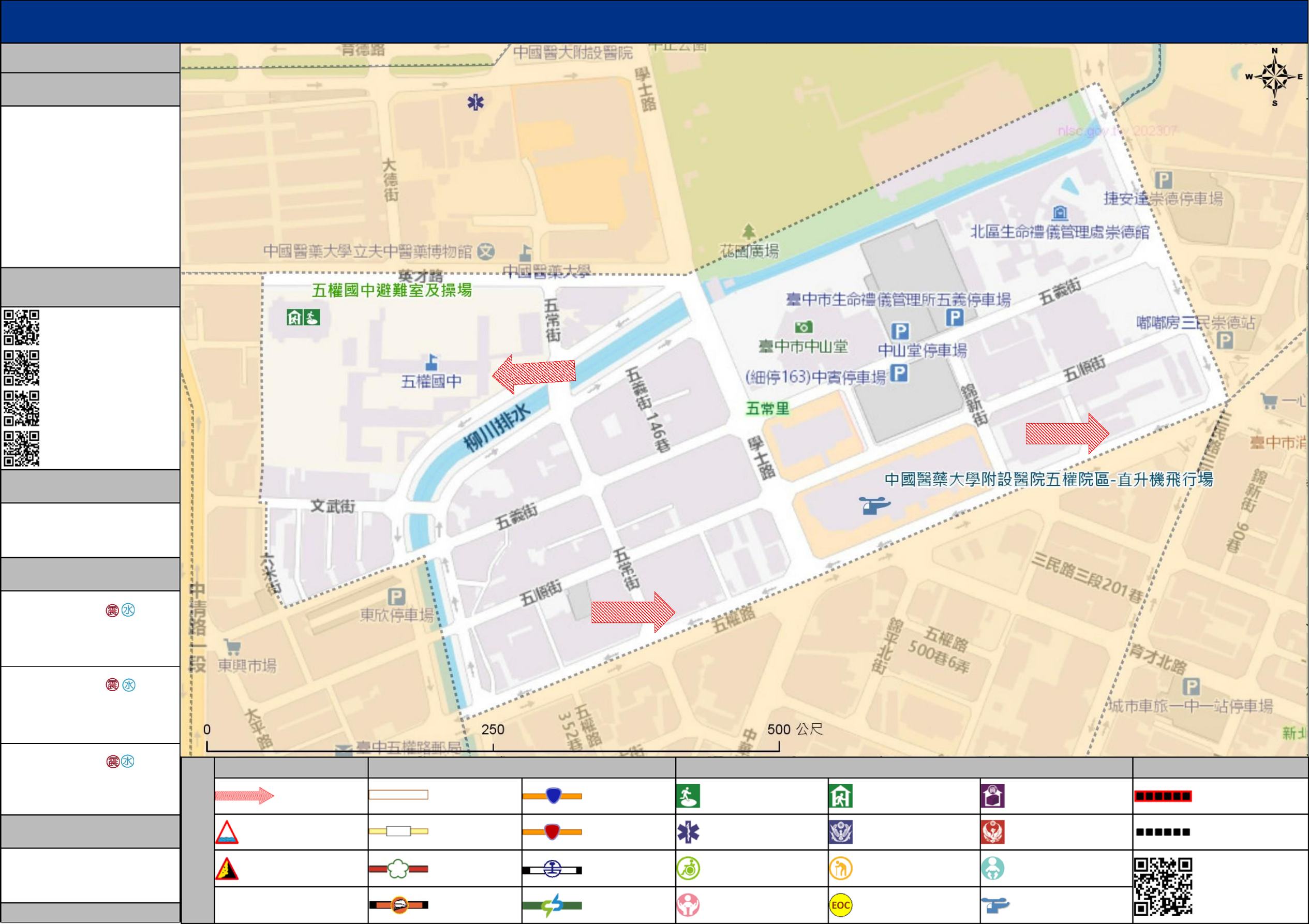The height and width of the screenshot is (924, 1309).
Task: Click the camera icon beside 臺中市中山堂
Action: point(804,327)
